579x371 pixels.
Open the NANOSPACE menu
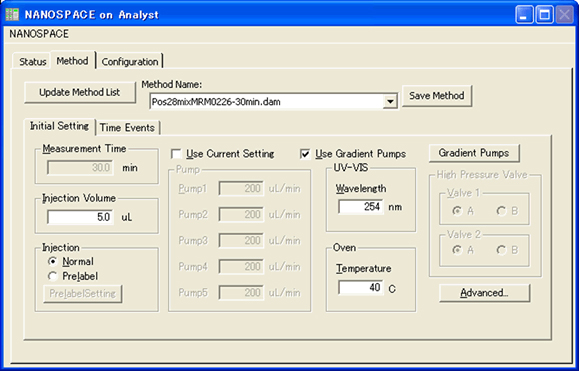tap(39, 34)
